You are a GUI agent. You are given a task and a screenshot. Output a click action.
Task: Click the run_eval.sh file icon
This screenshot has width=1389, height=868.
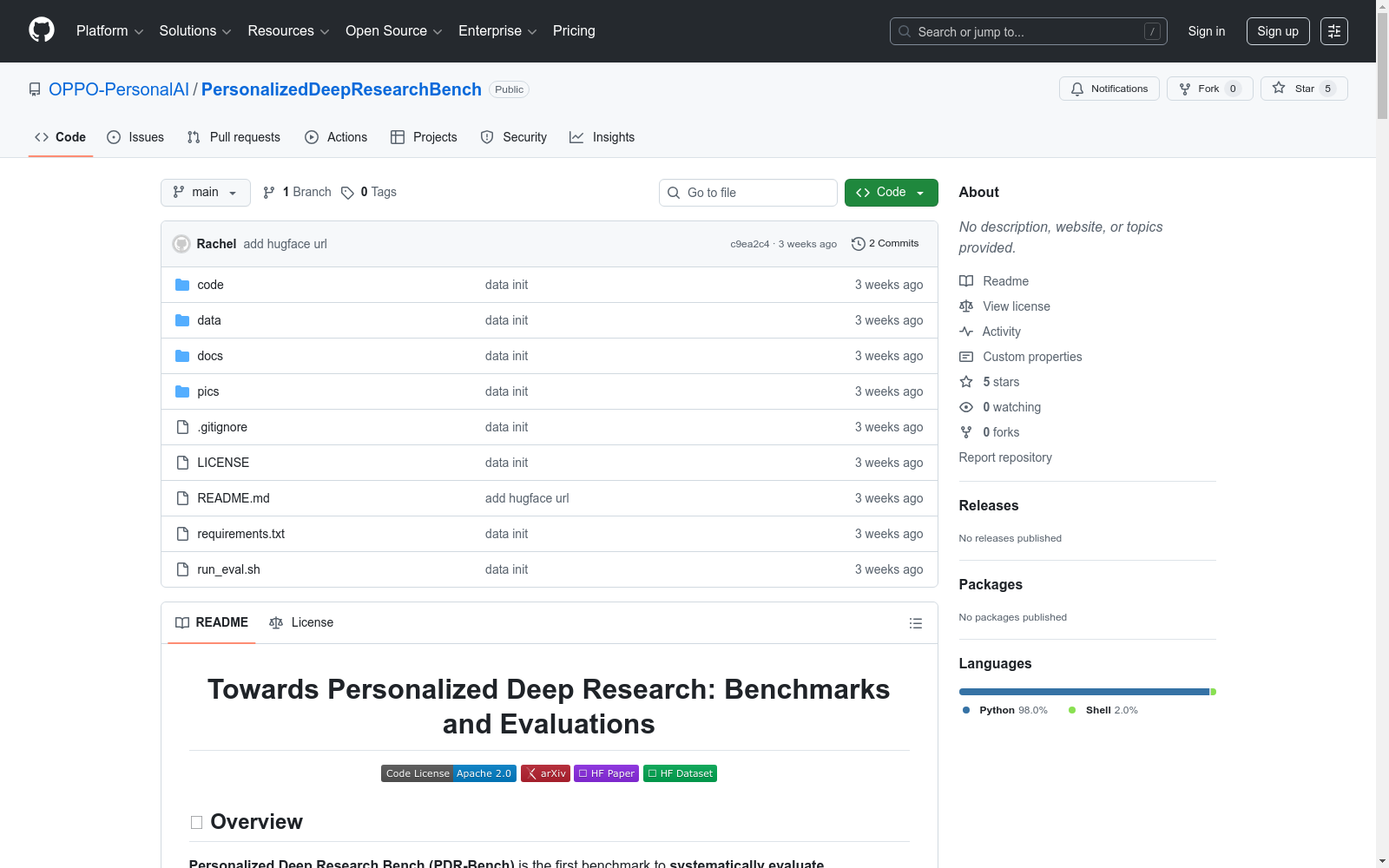pos(182,569)
